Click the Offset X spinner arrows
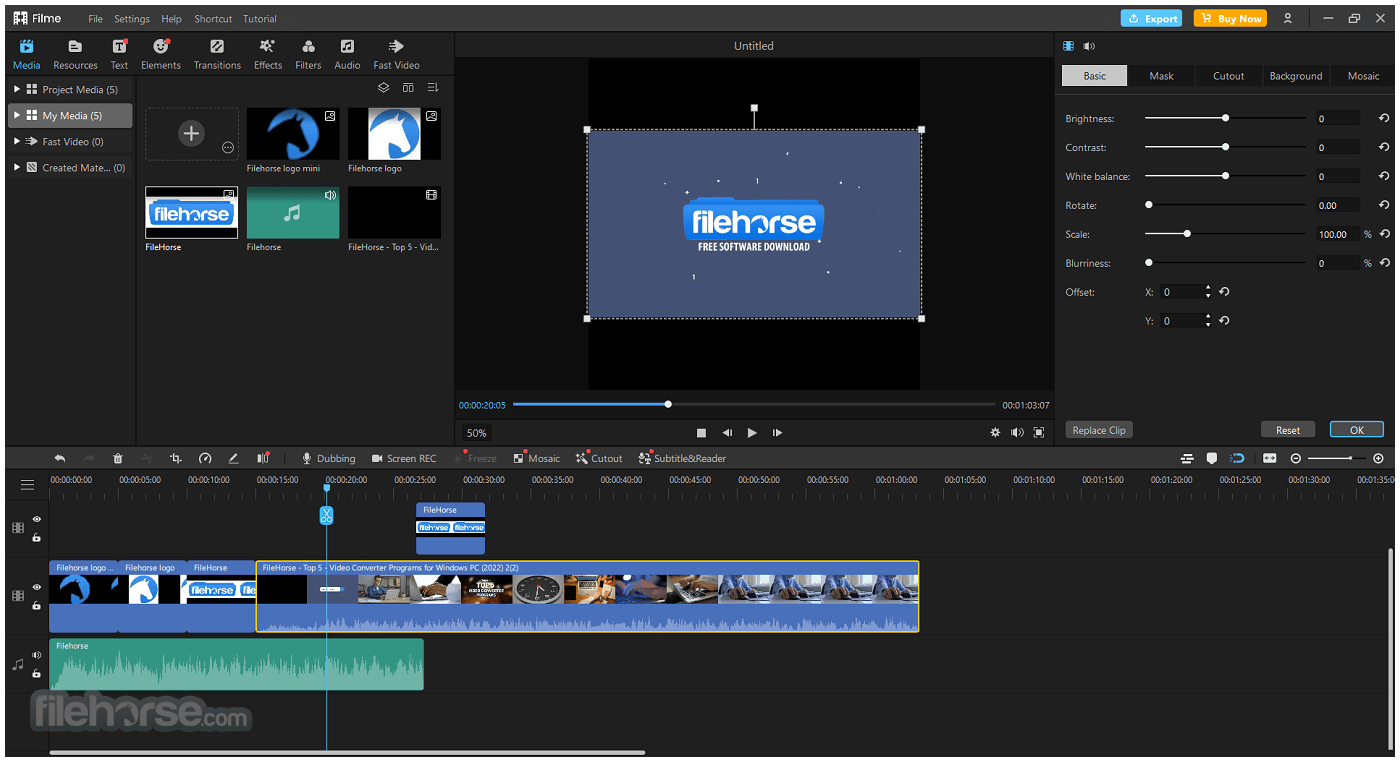1400x762 pixels. tap(1208, 292)
